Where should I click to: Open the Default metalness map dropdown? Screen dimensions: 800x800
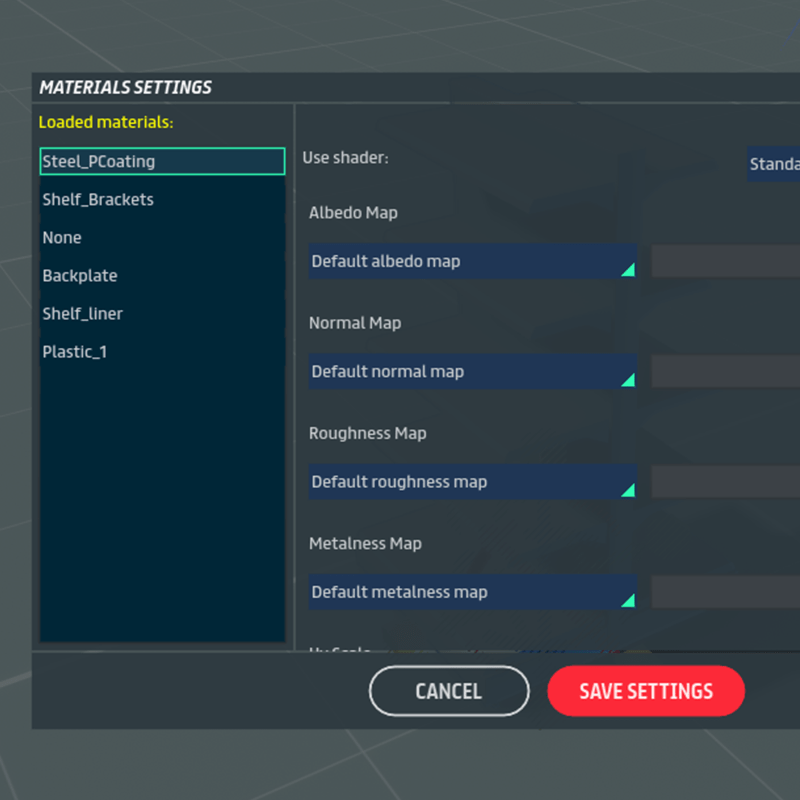pyautogui.click(x=472, y=592)
